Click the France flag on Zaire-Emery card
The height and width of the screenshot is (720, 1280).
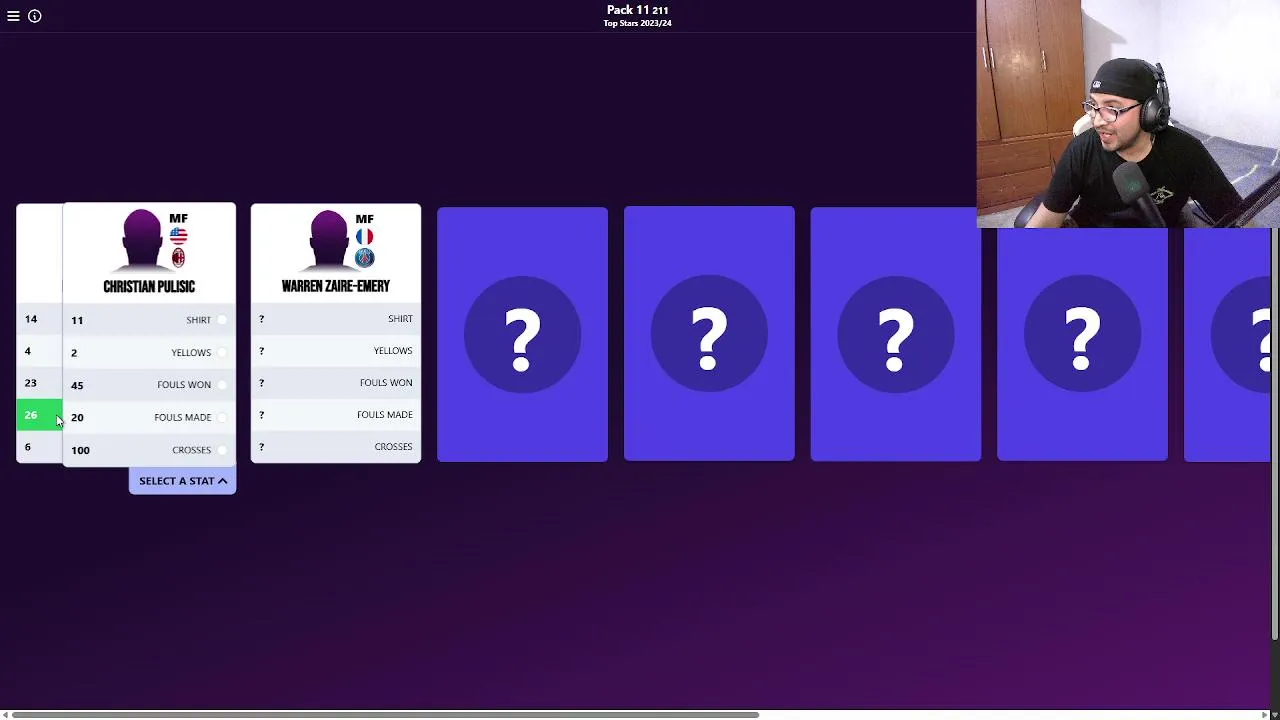[x=365, y=237]
